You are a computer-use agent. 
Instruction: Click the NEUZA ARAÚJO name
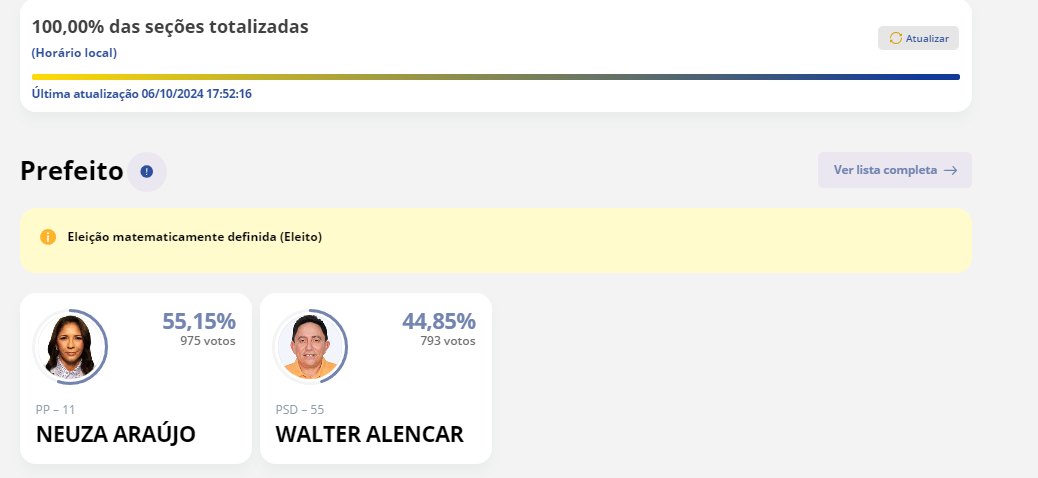116,434
